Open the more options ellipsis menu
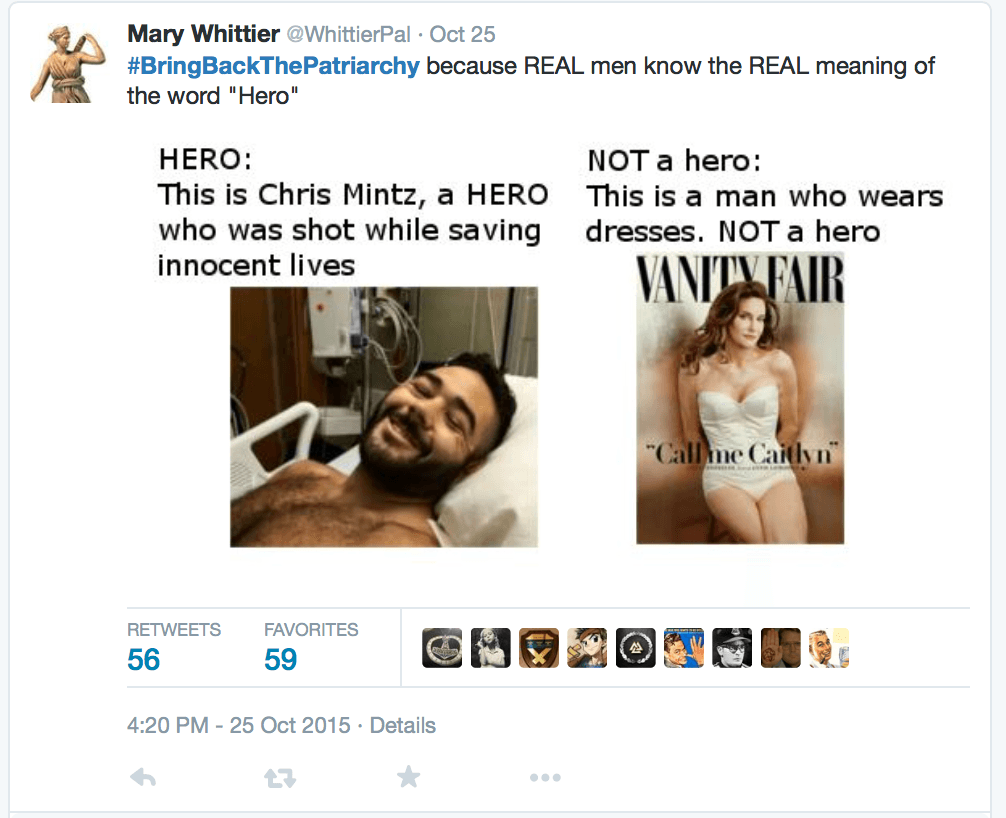Viewport: 1006px width, 818px height. coord(544,777)
